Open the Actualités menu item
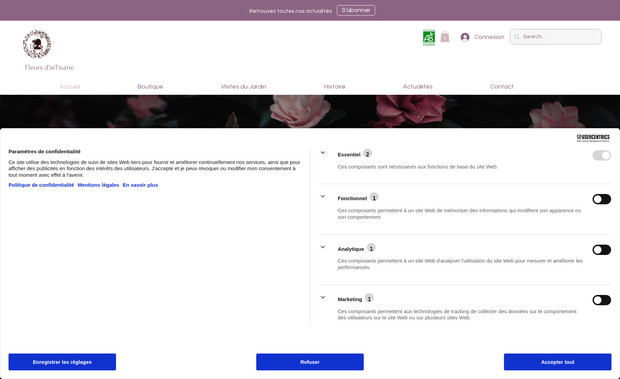 tap(418, 87)
